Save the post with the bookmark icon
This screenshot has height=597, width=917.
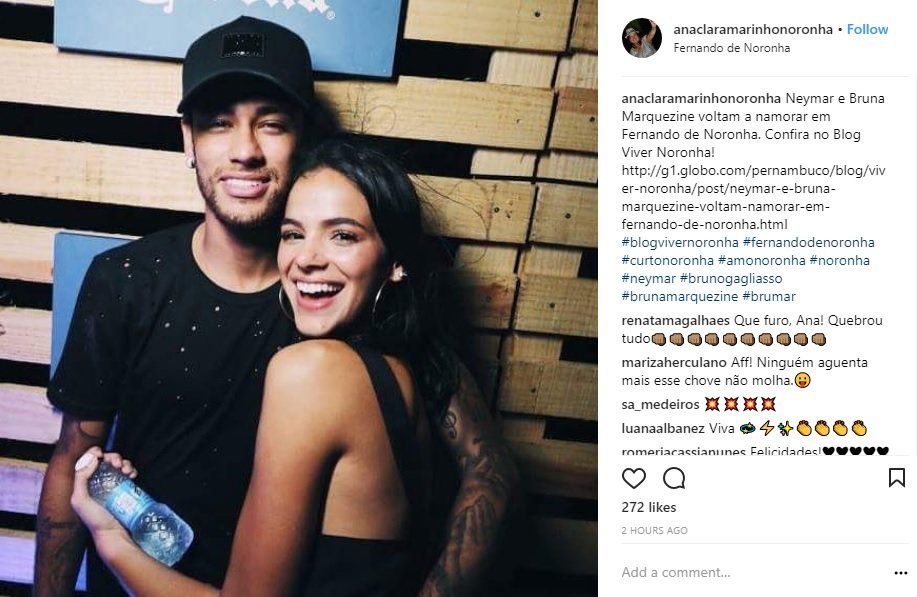click(x=897, y=478)
